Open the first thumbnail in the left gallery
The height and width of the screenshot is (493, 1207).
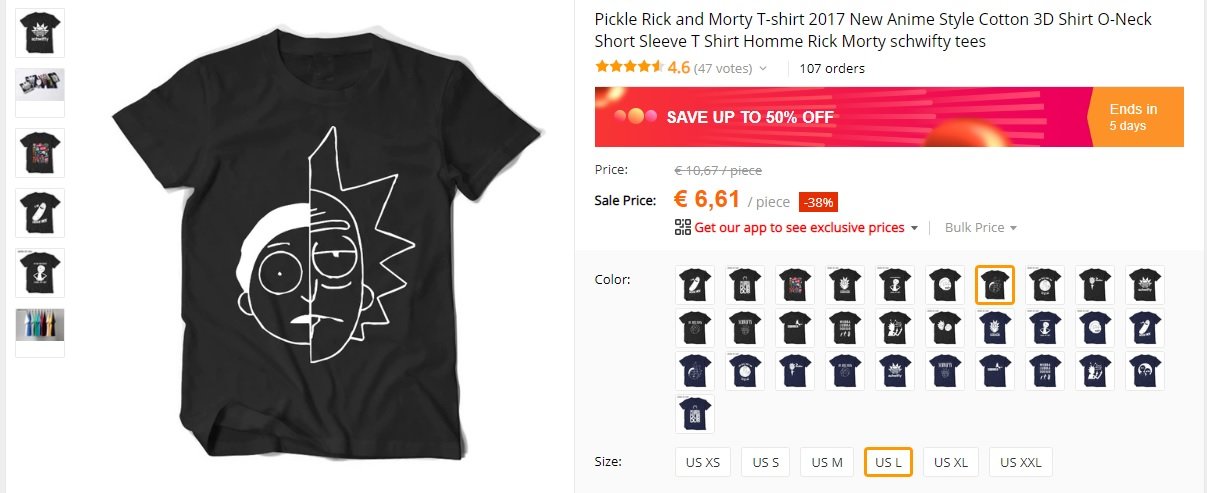click(40, 33)
